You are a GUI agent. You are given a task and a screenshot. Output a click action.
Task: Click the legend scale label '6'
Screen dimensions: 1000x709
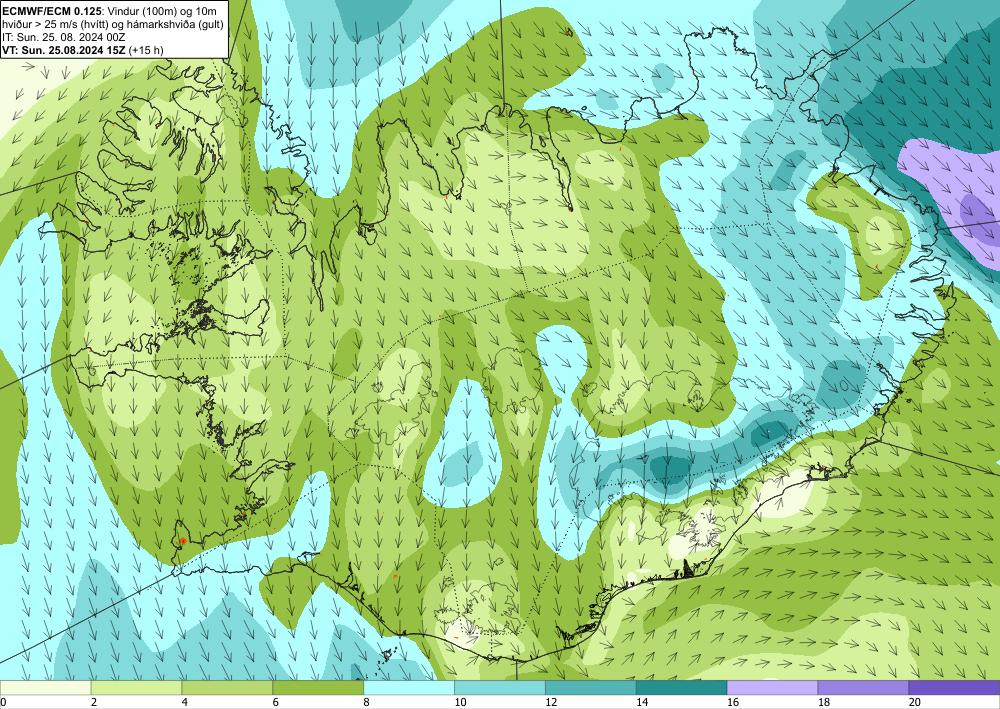276,703
